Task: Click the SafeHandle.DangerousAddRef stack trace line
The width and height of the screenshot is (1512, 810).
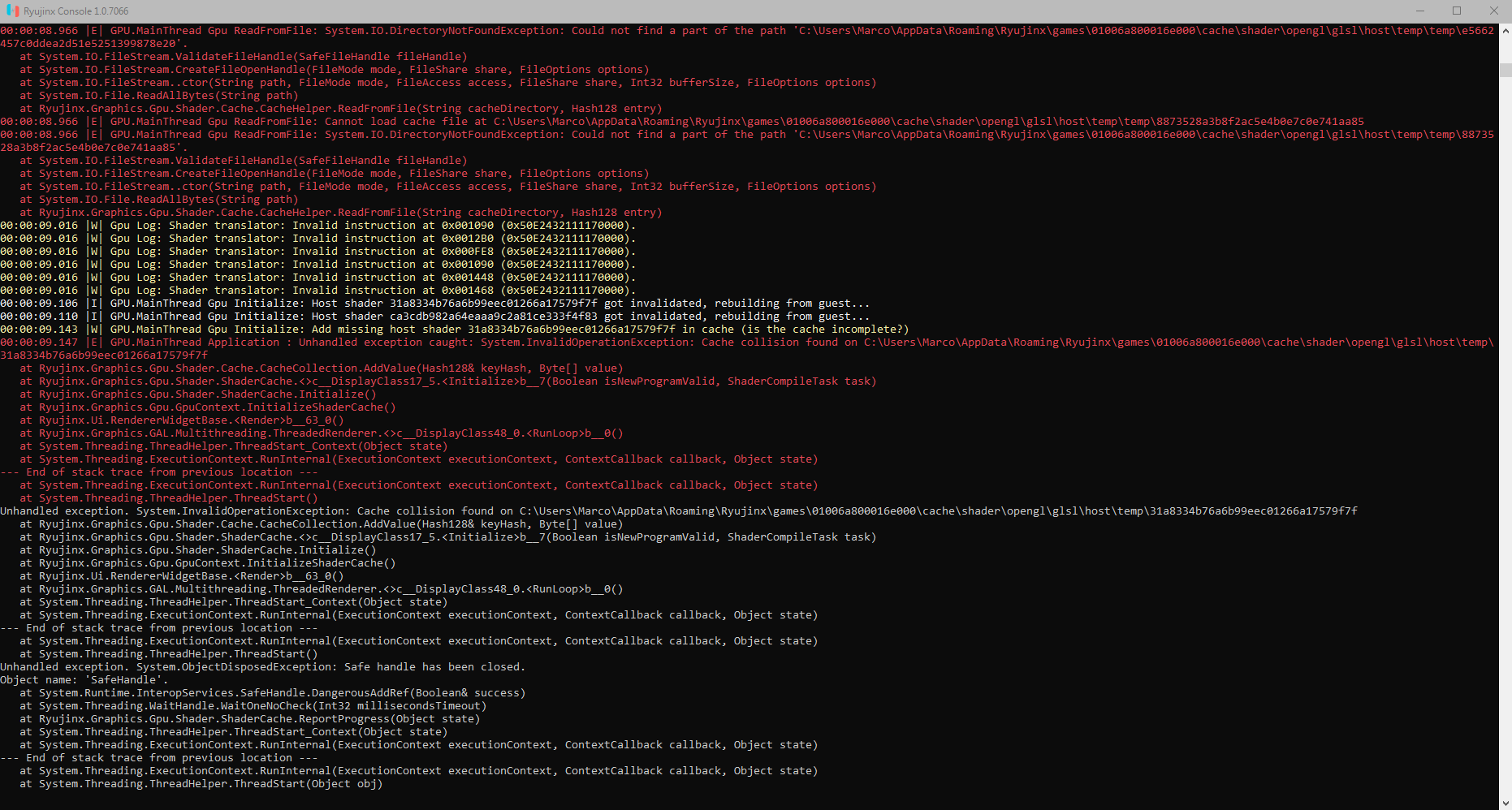Action: tap(273, 693)
